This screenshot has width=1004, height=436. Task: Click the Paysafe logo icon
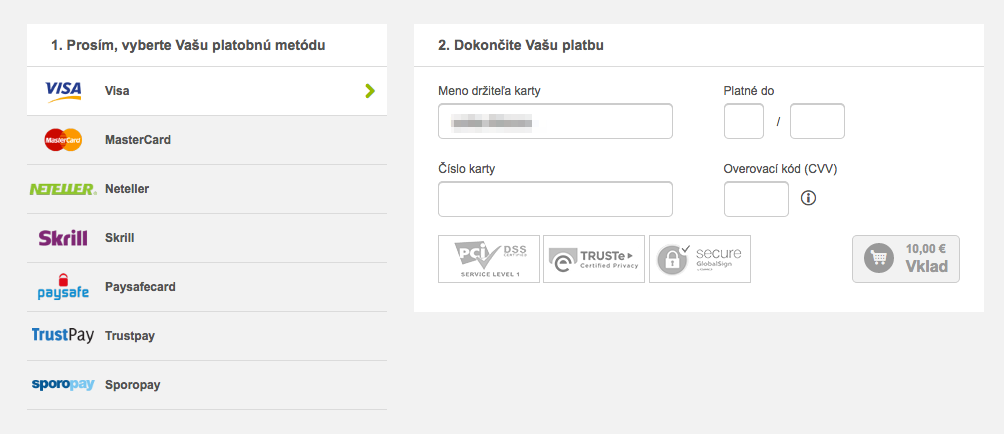pyautogui.click(x=63, y=287)
